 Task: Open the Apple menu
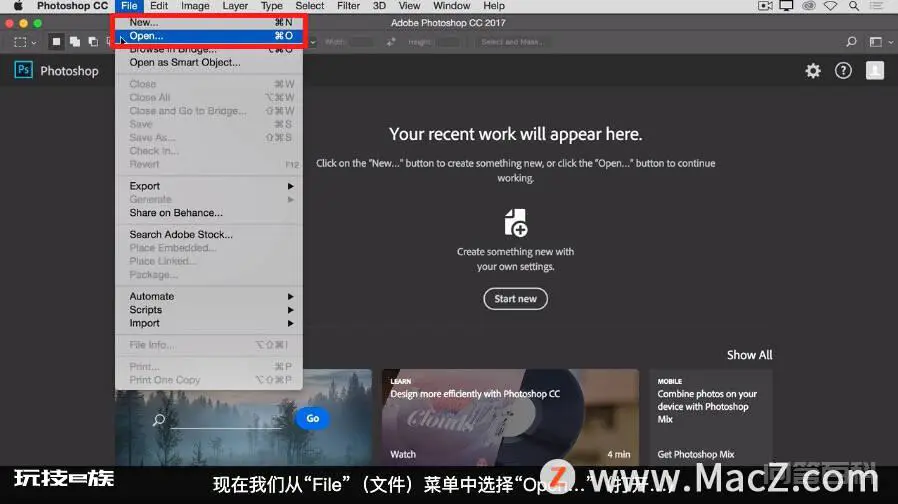(x=18, y=6)
